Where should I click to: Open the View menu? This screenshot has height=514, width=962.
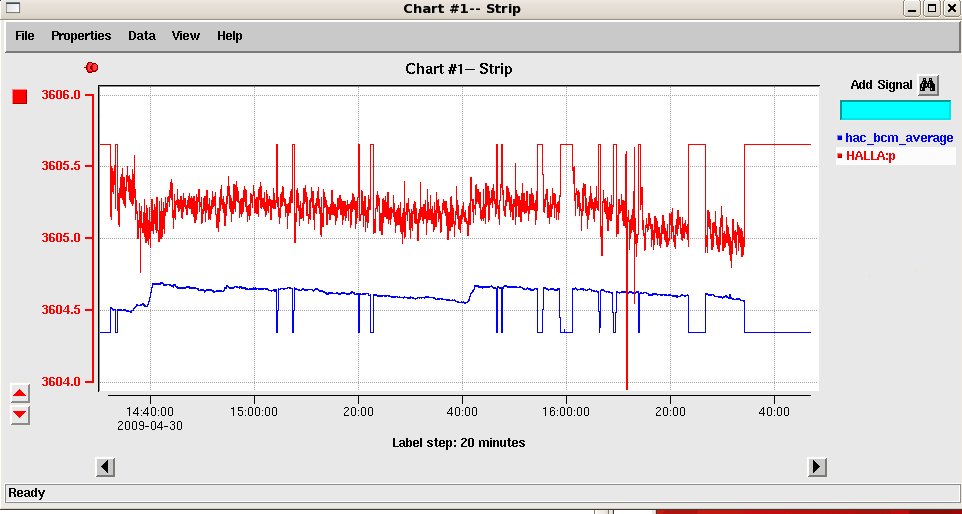[185, 36]
